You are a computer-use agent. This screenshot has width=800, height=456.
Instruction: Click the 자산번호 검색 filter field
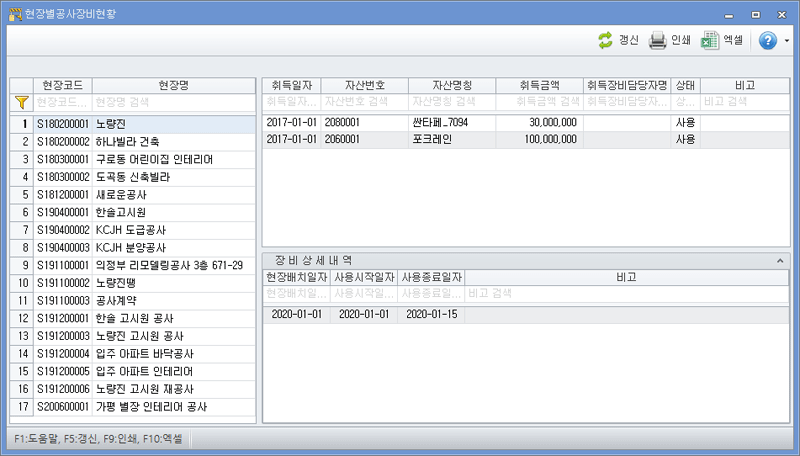[x=365, y=102]
